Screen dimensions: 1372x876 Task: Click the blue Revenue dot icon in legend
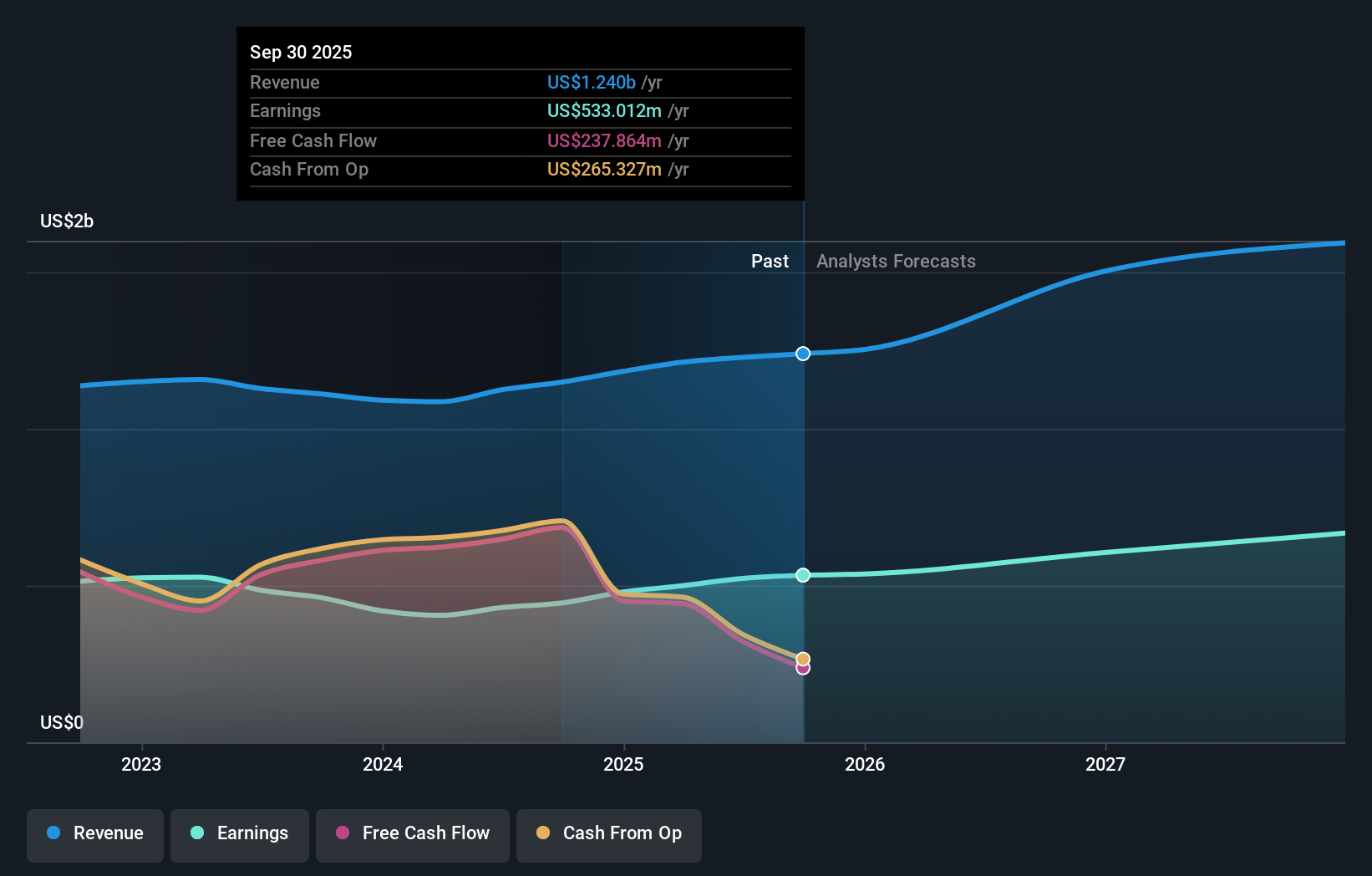click(x=53, y=833)
